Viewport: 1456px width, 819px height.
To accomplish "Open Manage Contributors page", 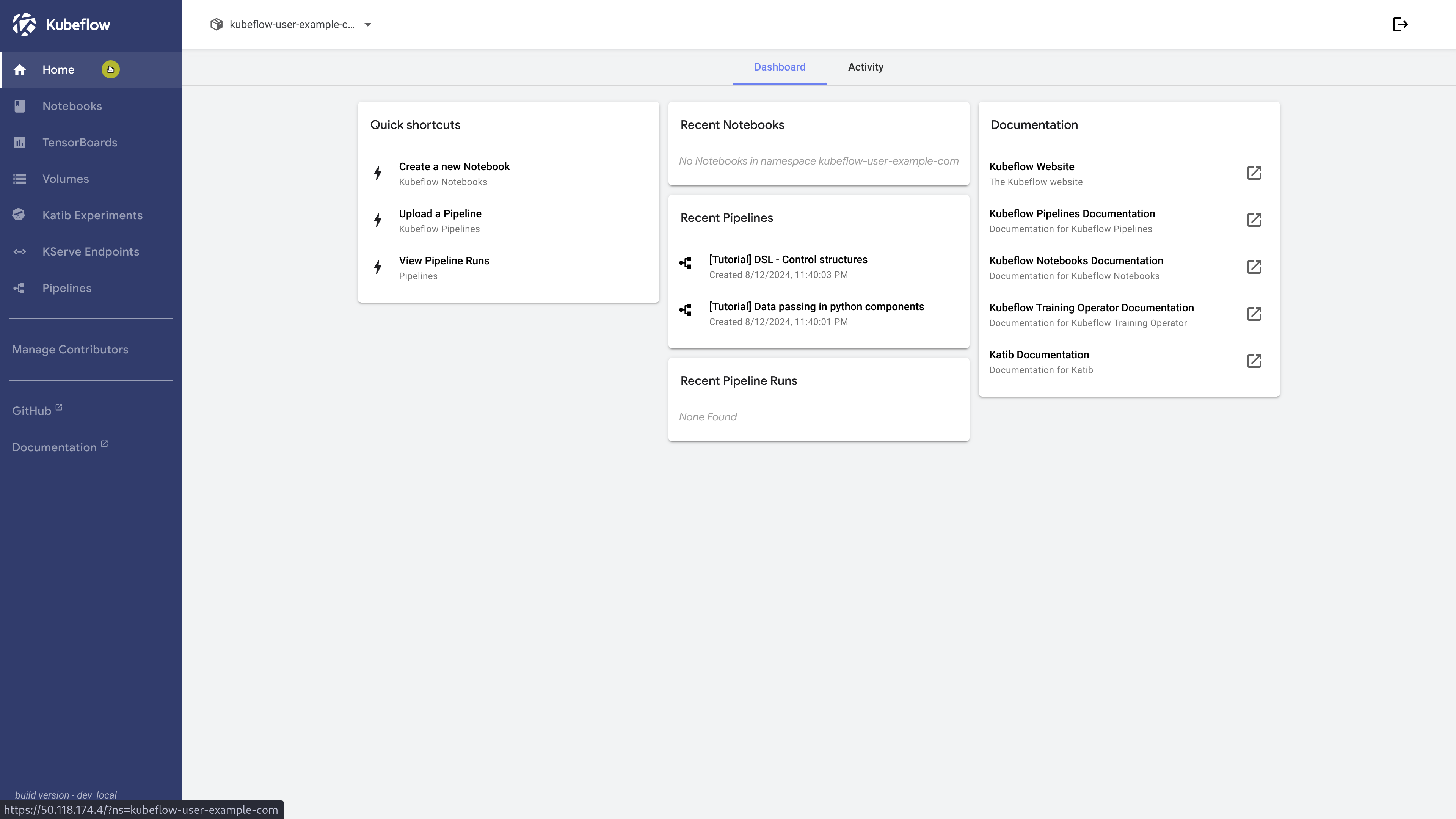I will coord(70,350).
